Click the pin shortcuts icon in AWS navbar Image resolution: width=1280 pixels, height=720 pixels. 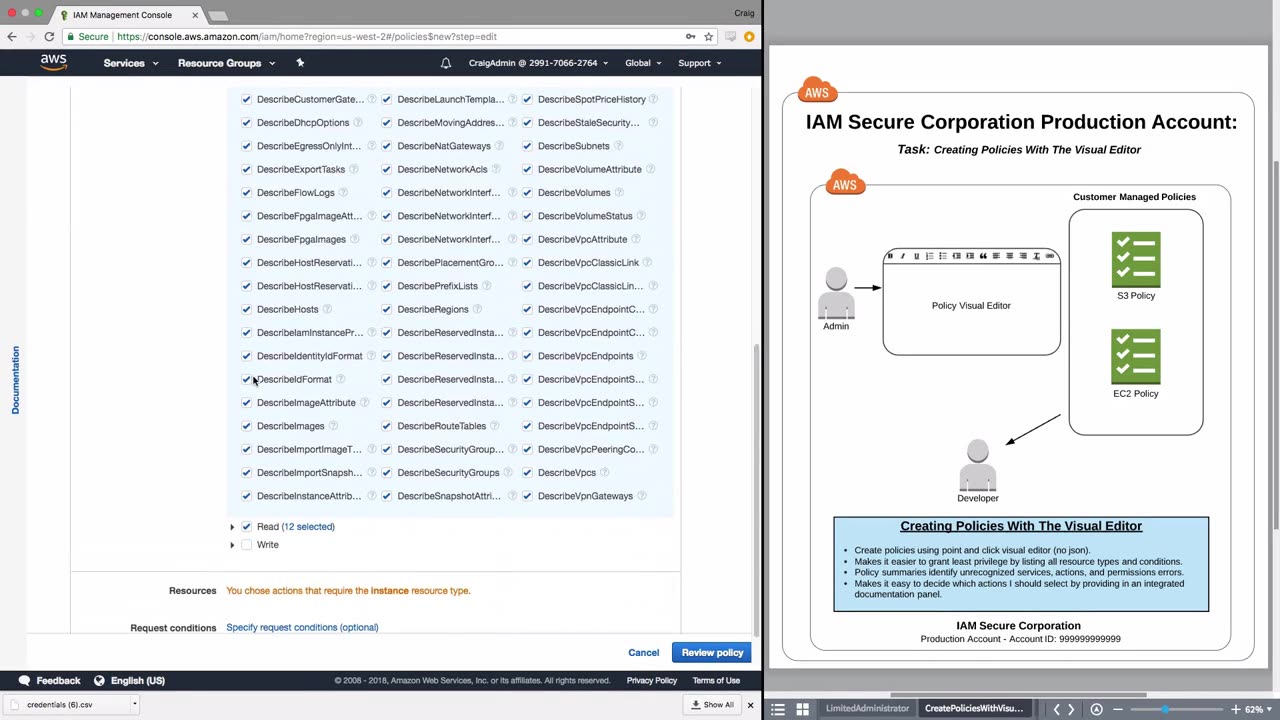pyautogui.click(x=300, y=63)
